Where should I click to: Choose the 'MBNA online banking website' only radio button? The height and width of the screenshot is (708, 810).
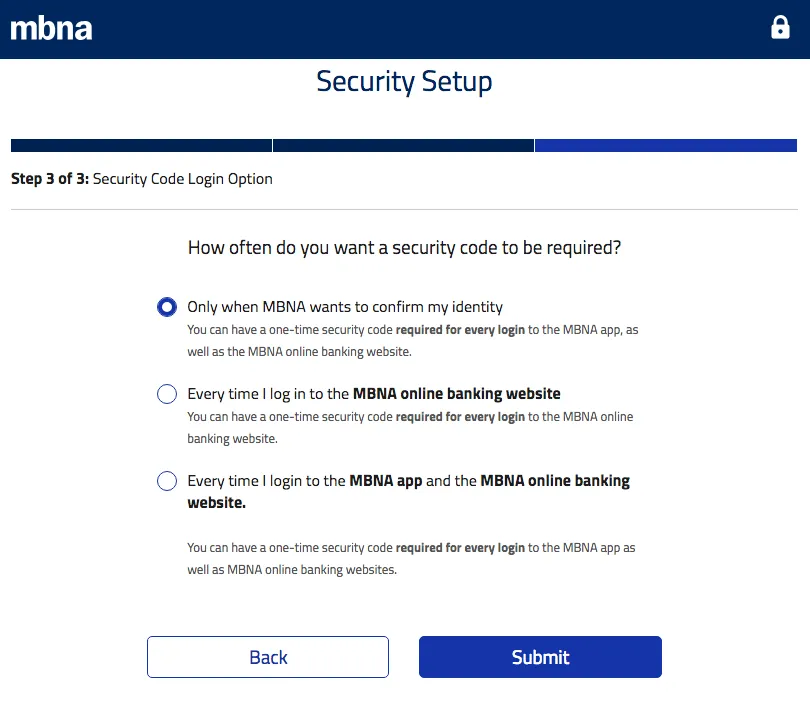pos(167,394)
